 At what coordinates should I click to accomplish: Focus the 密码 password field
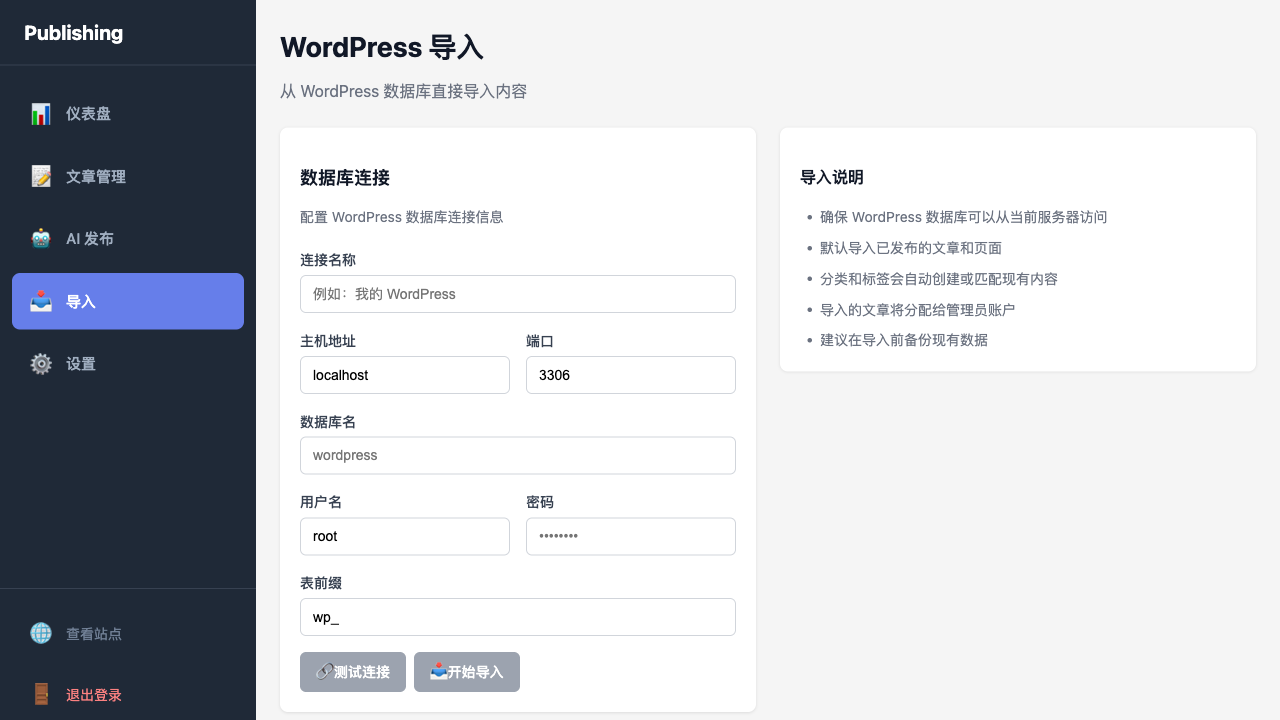point(631,536)
